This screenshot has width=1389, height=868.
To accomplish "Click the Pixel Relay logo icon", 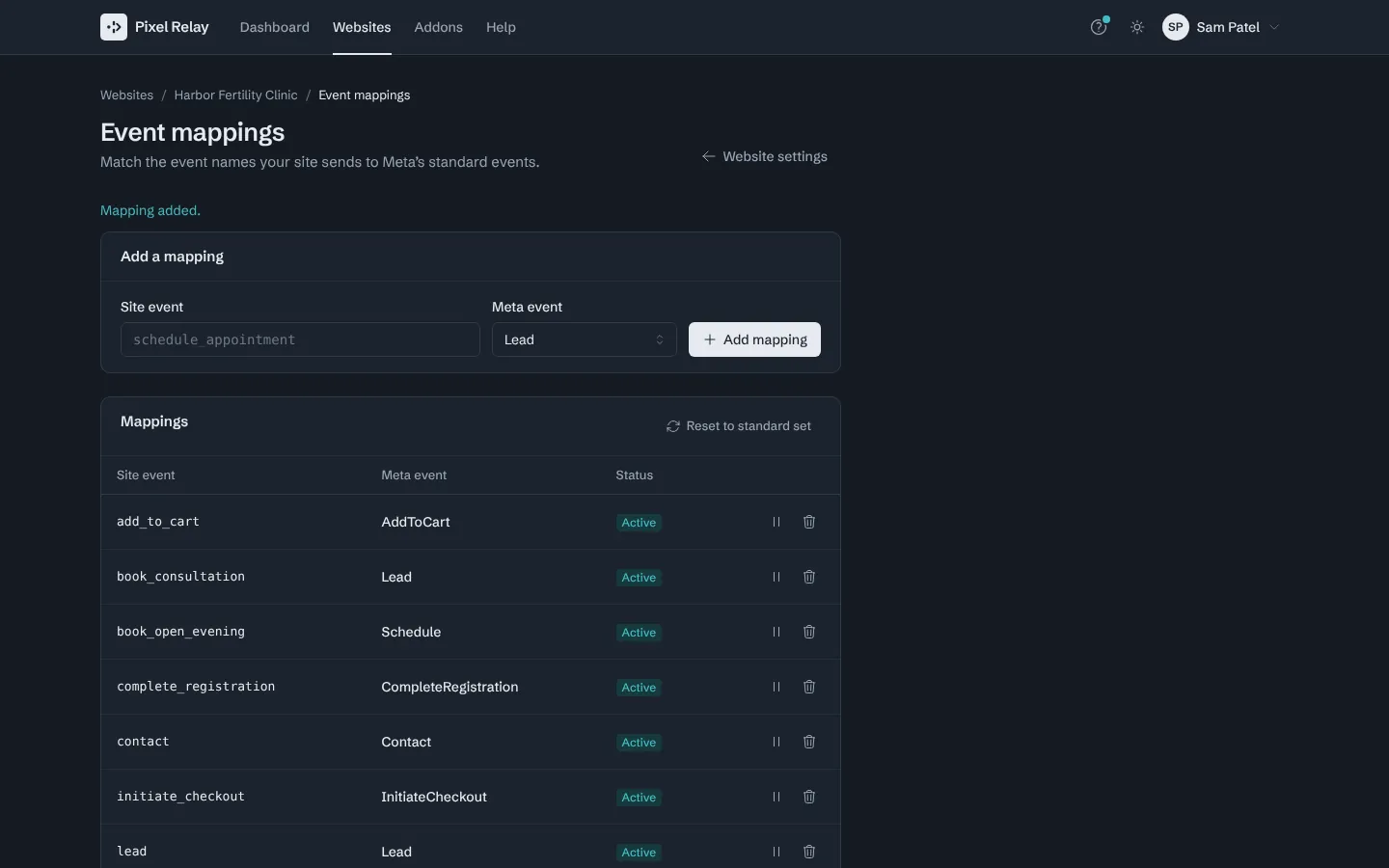I will point(114,27).
